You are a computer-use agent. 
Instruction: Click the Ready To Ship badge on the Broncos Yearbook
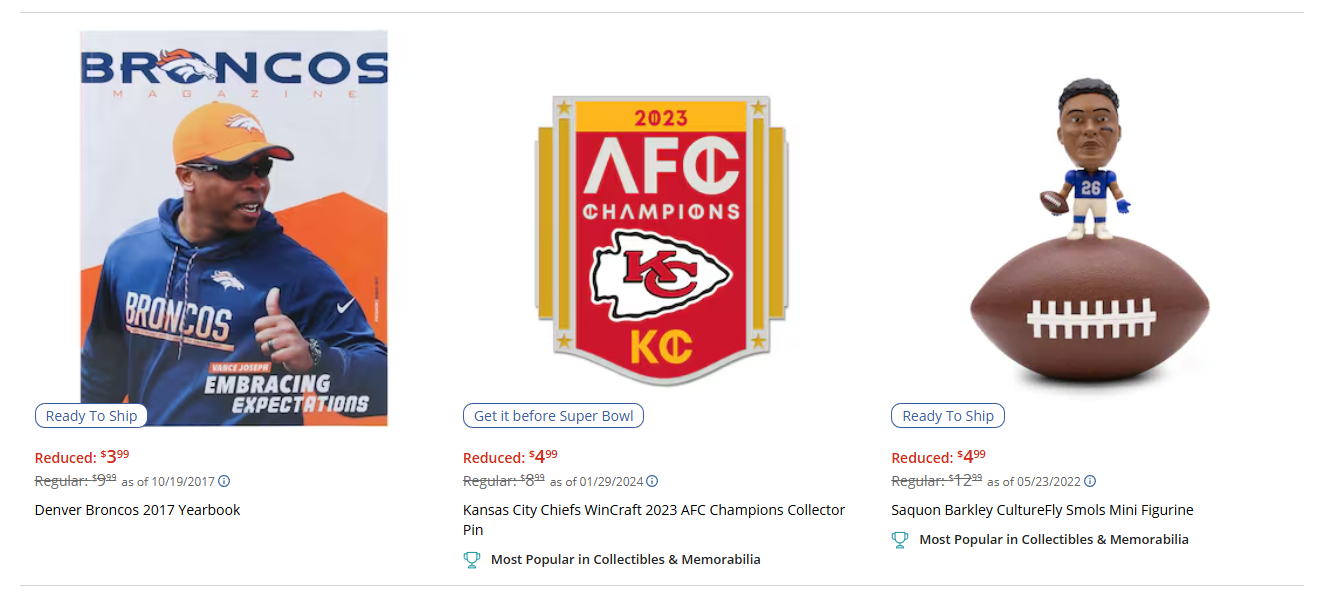click(90, 415)
